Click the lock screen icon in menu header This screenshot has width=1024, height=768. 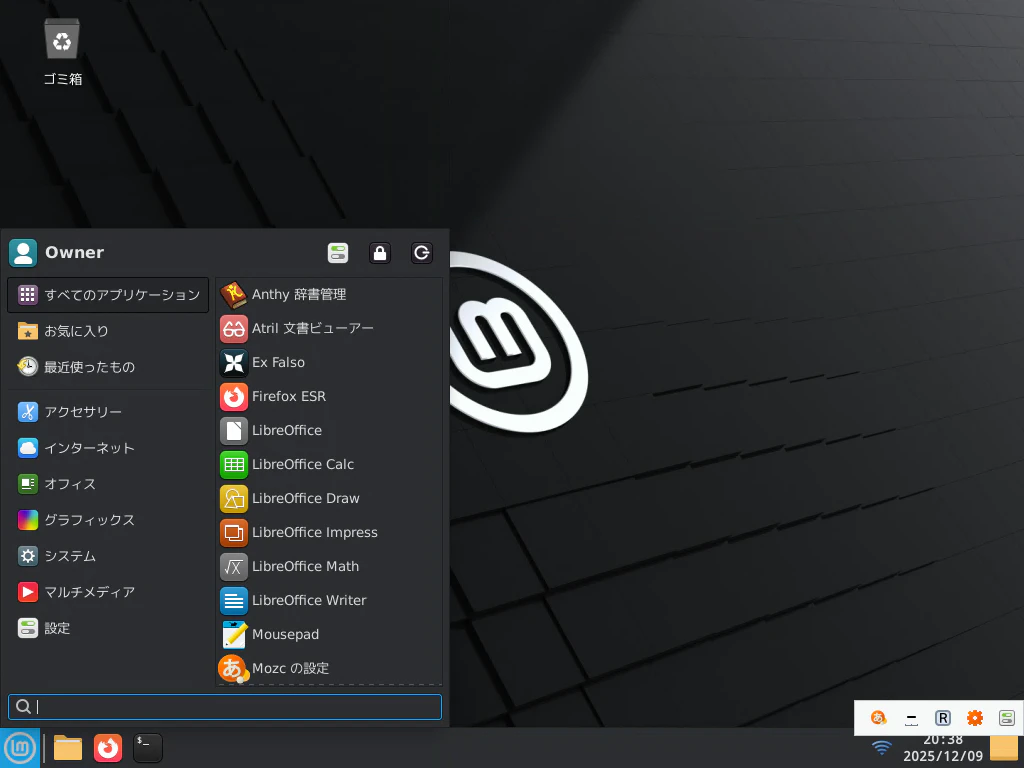point(379,253)
